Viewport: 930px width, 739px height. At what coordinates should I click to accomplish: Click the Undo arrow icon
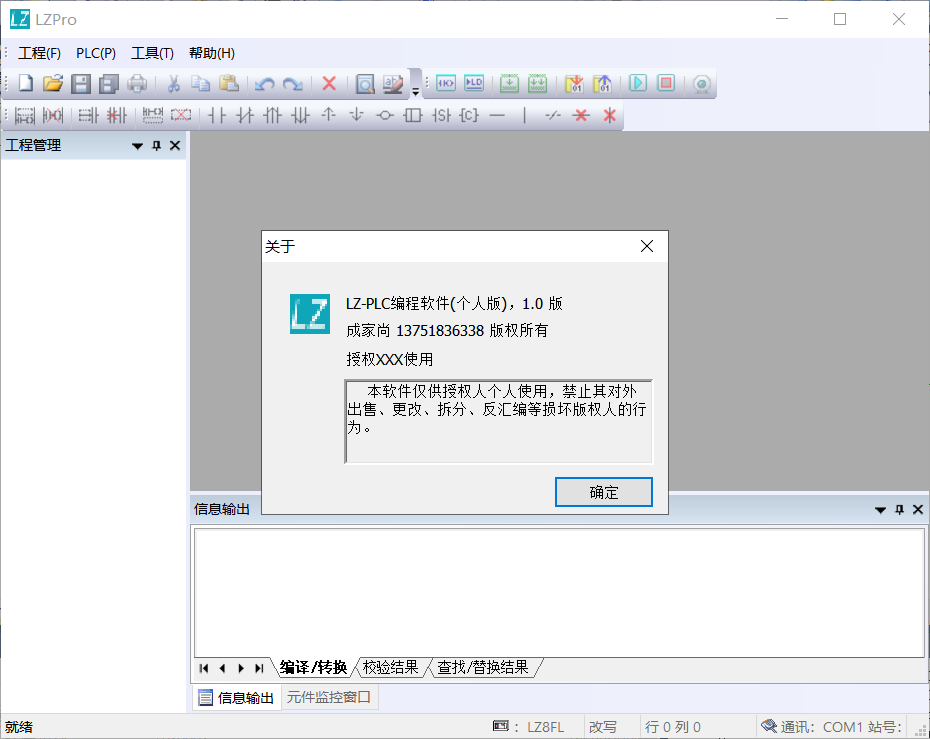263,83
